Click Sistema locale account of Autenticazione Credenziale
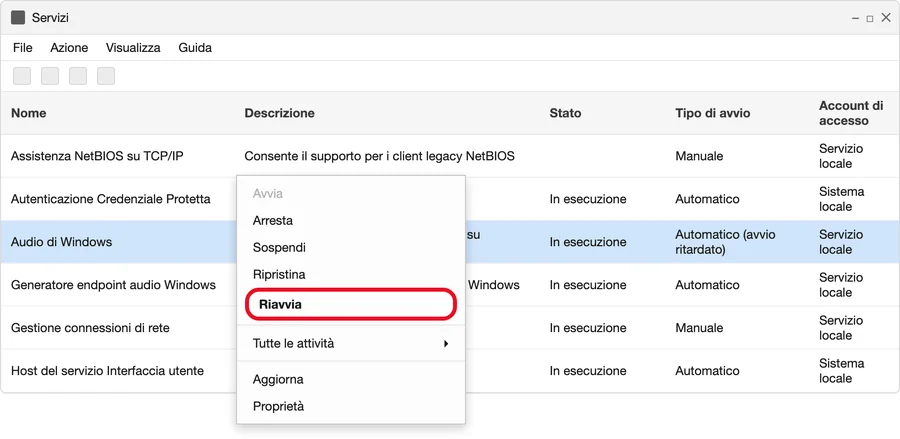 pos(841,199)
